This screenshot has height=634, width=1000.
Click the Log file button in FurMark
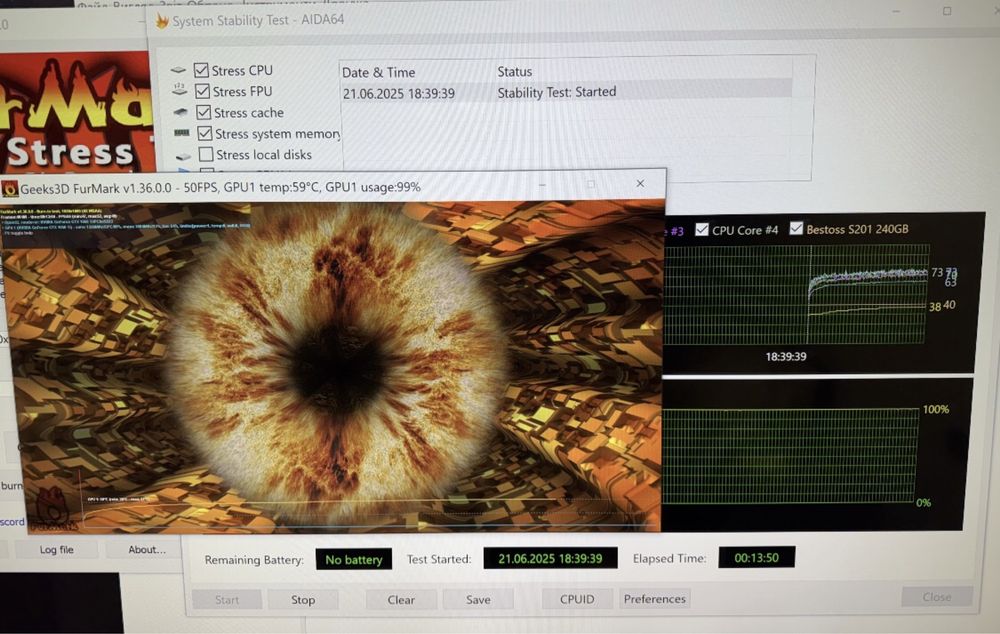(x=57, y=549)
